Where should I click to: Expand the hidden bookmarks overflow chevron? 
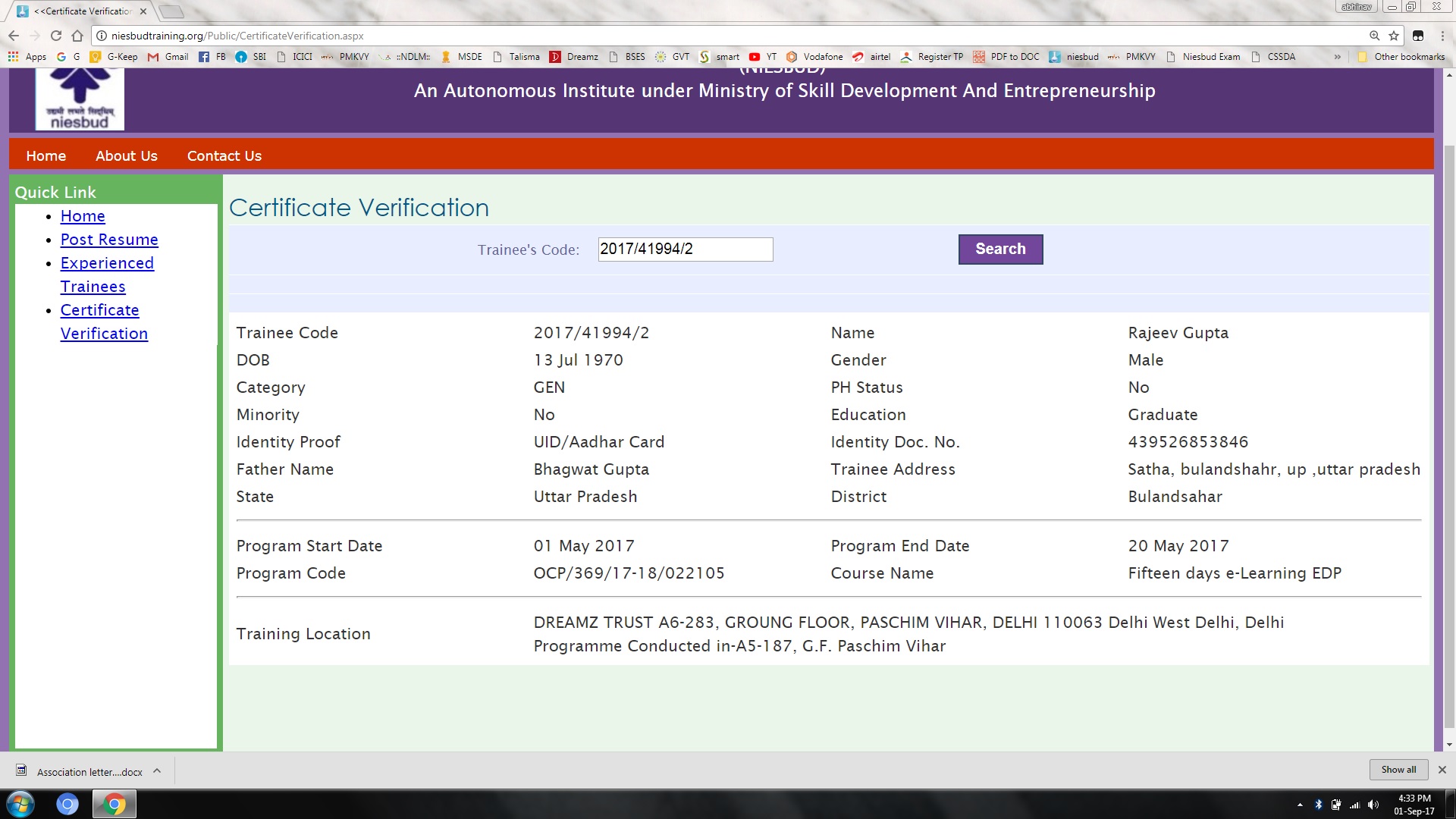(x=1337, y=57)
